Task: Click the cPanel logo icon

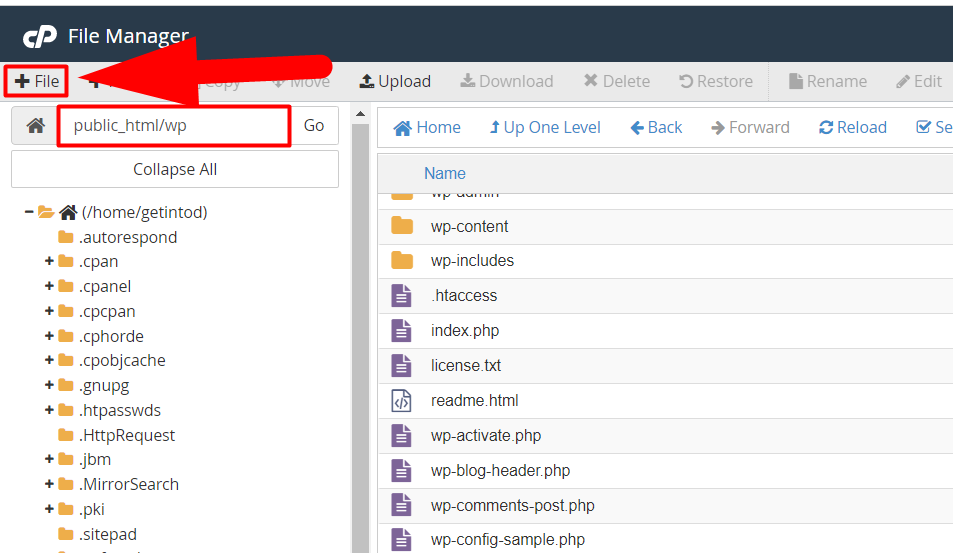Action: pos(40,36)
